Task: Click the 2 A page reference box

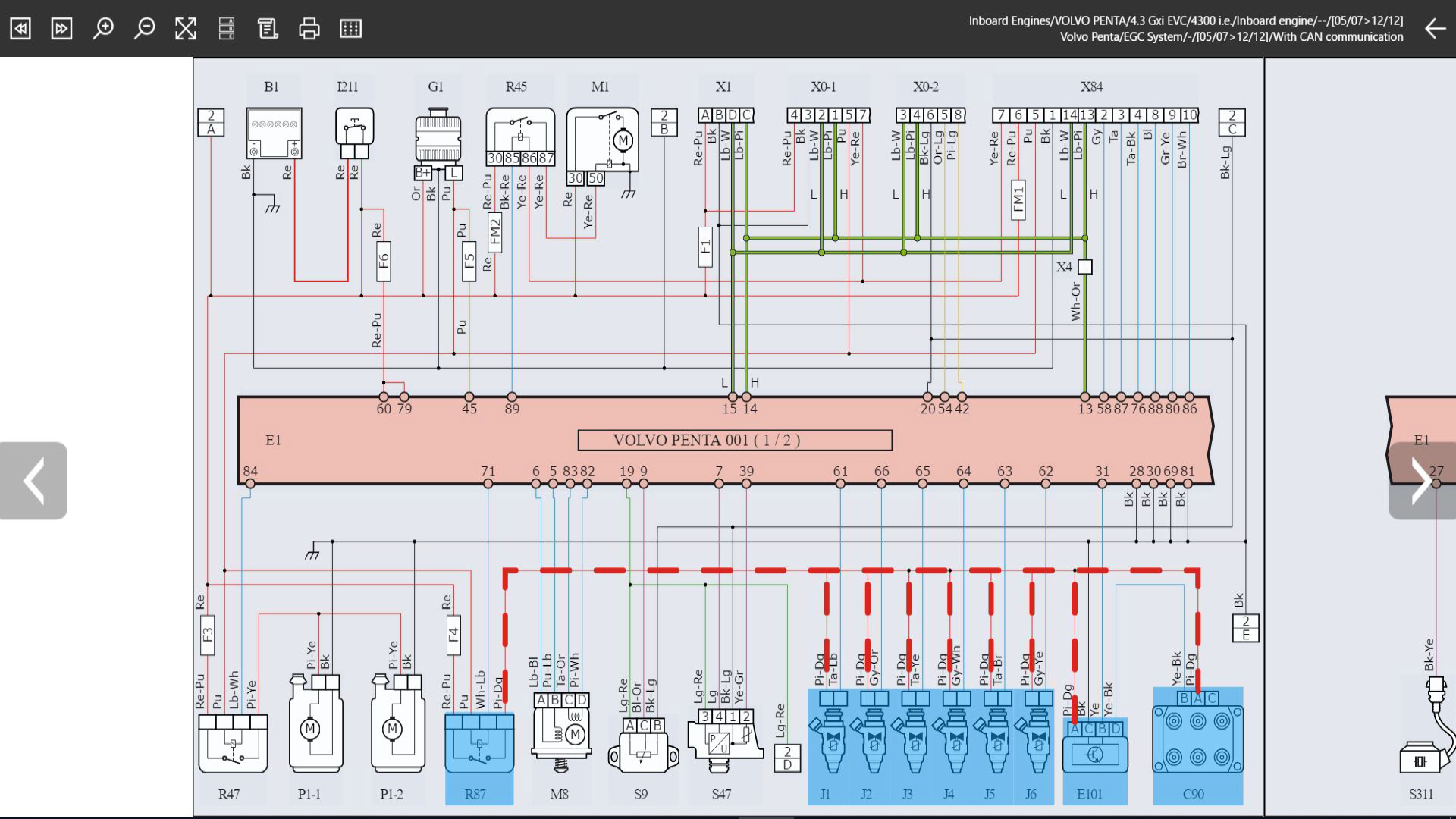Action: 211,123
